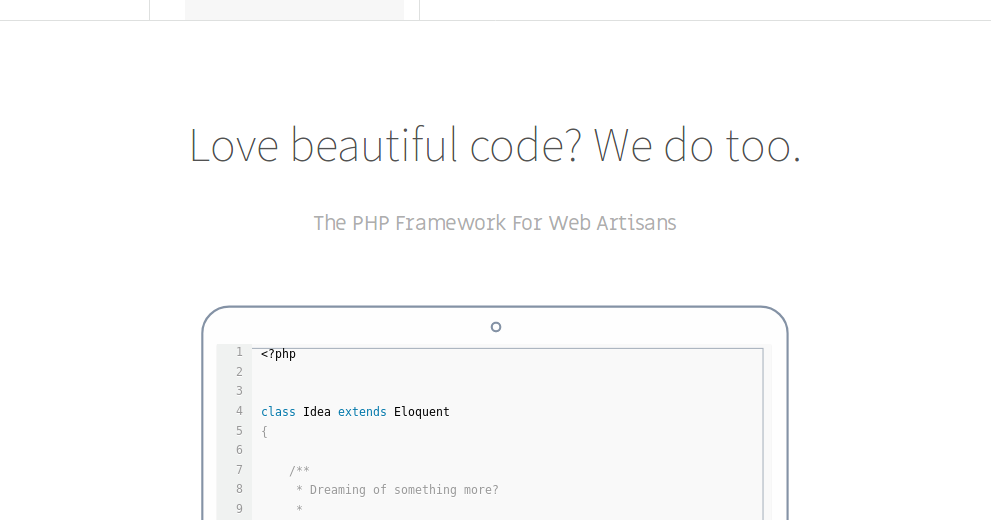
Task: Click line number 9 in the gutter
Action: (x=239, y=509)
